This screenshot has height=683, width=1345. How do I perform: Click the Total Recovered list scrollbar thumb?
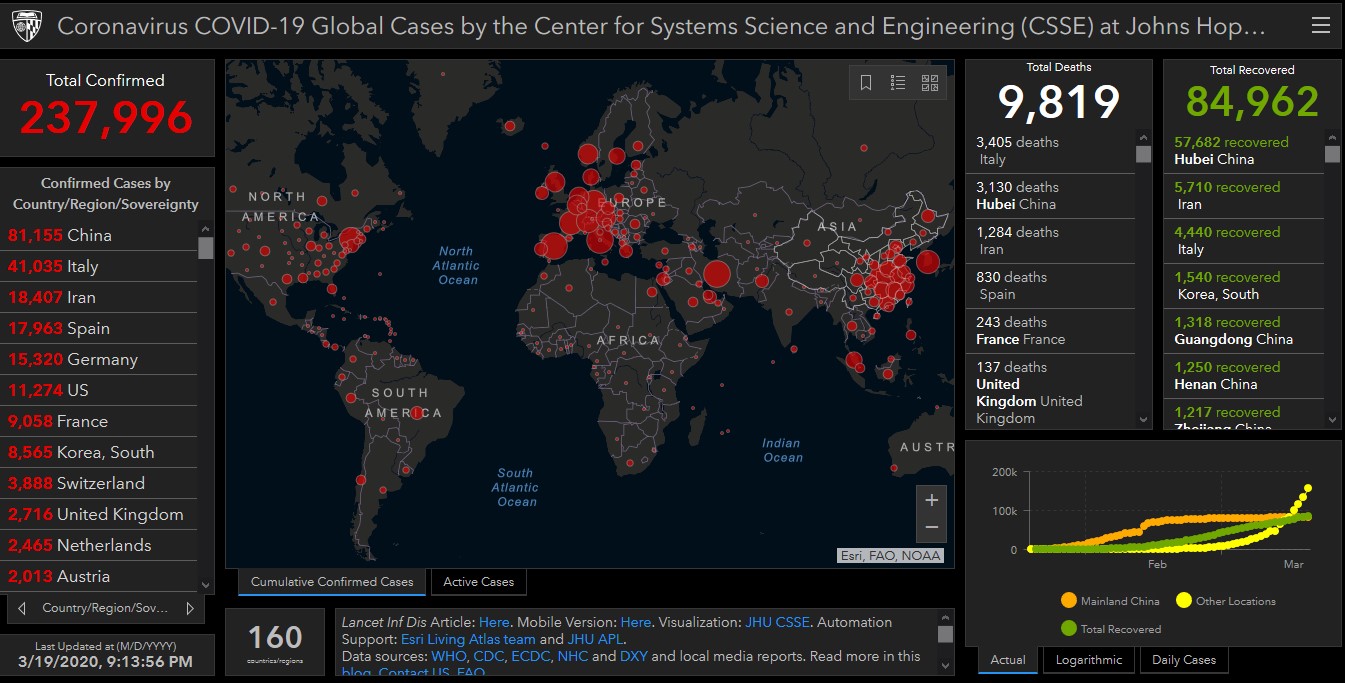(x=1332, y=154)
